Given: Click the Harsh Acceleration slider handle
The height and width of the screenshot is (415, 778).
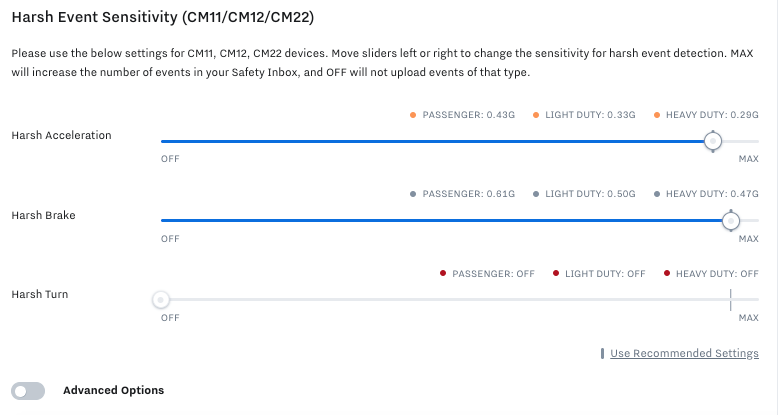Looking at the screenshot, I should coord(712,142).
